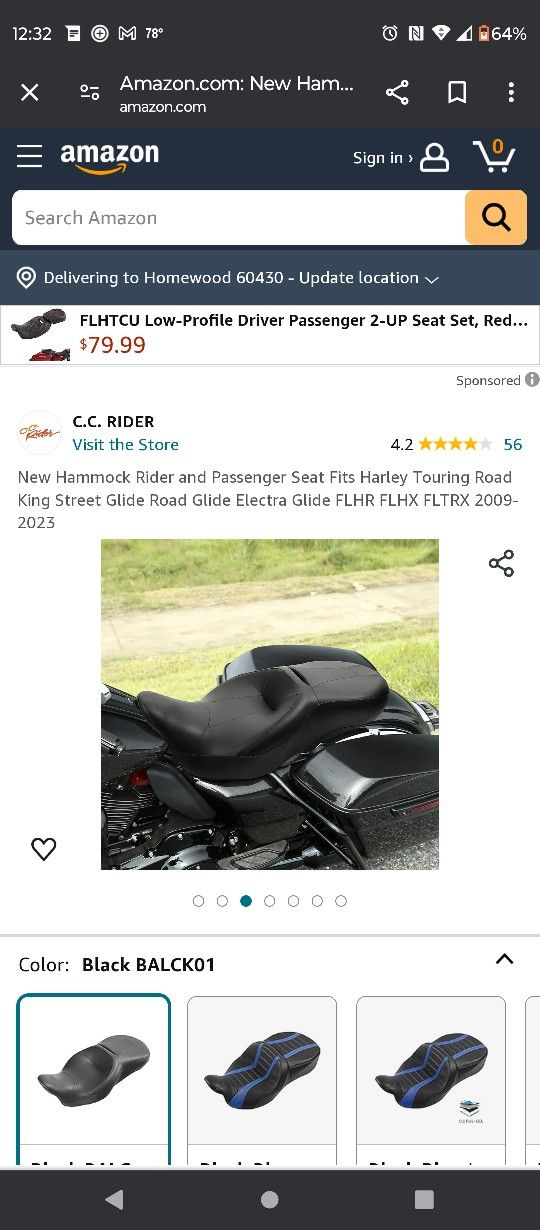The height and width of the screenshot is (1230, 540).
Task: Open the 56 customer ratings
Action: coord(513,444)
